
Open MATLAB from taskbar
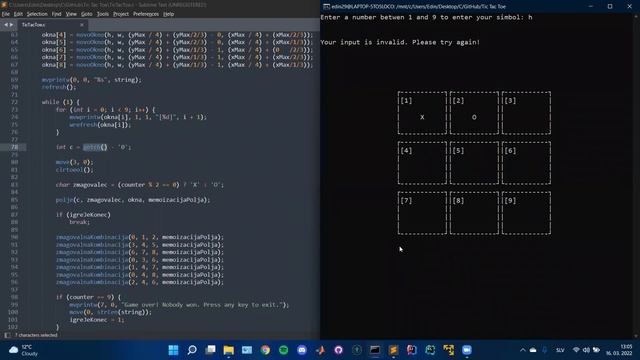tap(320, 350)
